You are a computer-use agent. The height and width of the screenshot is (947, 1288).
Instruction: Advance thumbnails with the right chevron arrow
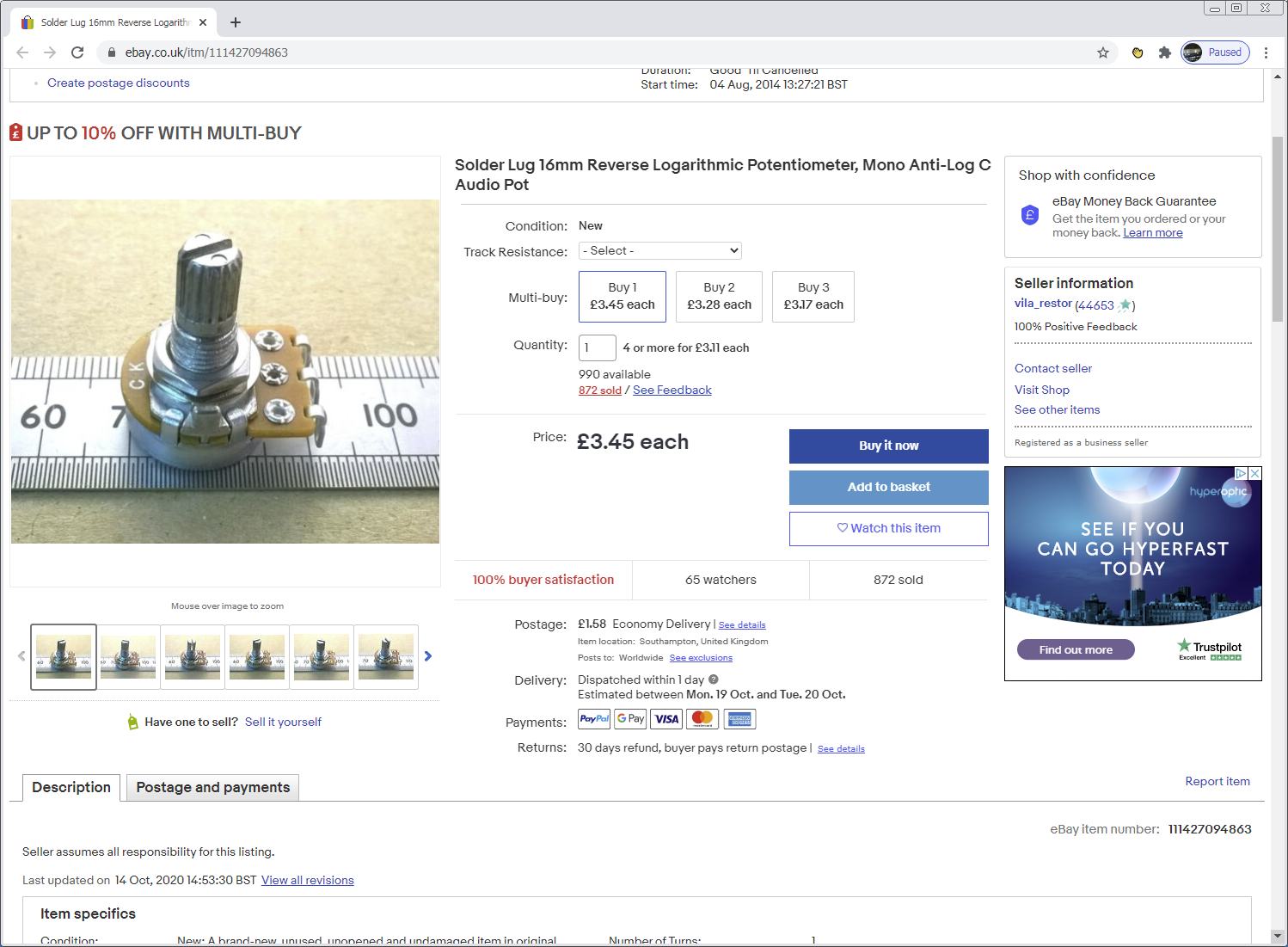[x=428, y=655]
